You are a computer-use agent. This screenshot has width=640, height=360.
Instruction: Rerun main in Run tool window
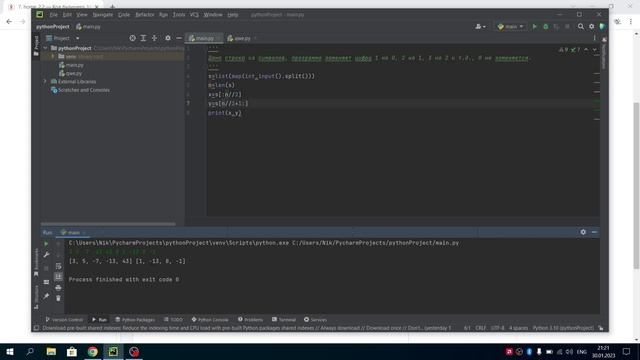click(46, 244)
